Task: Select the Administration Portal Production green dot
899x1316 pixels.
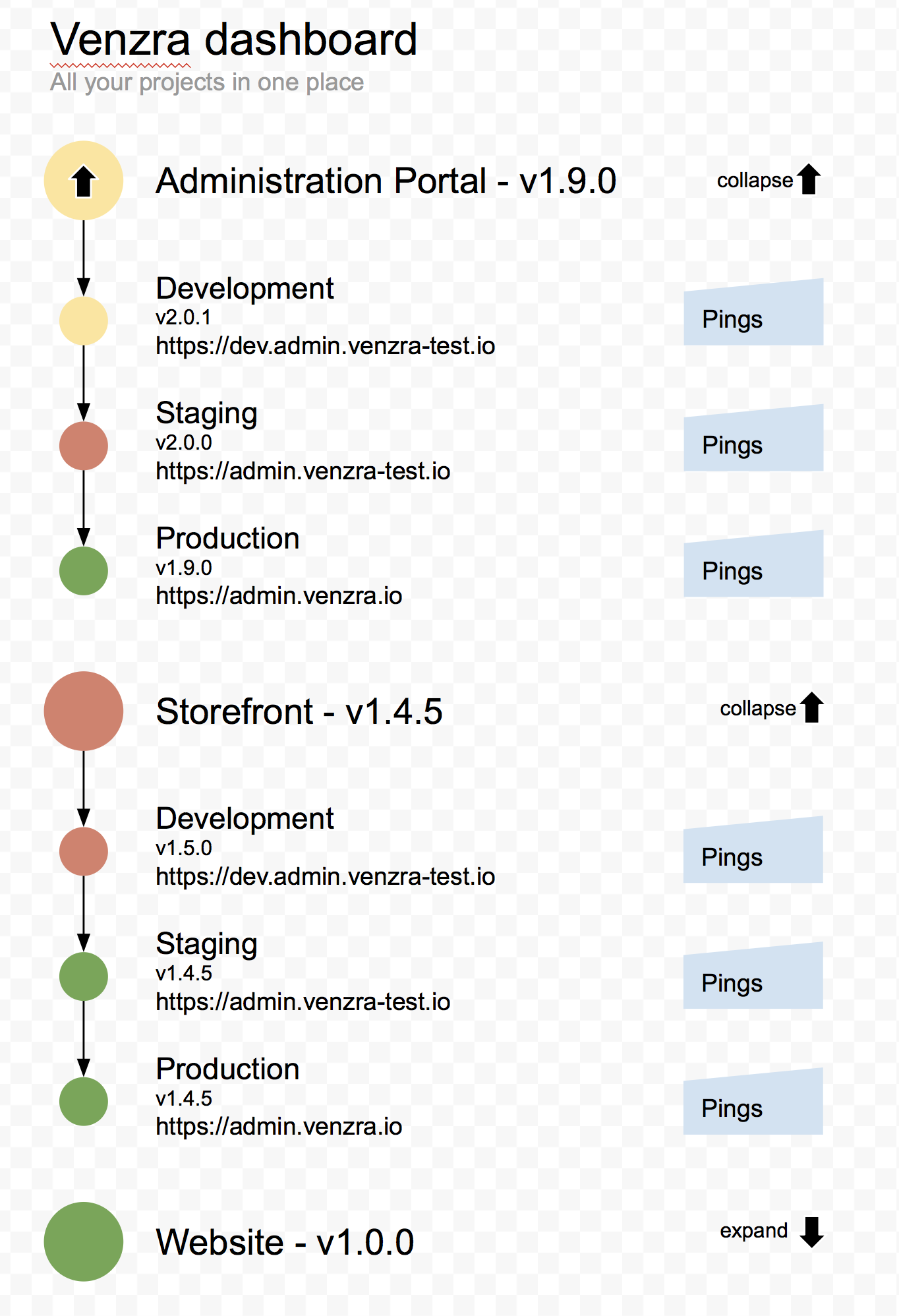Action: [84, 571]
